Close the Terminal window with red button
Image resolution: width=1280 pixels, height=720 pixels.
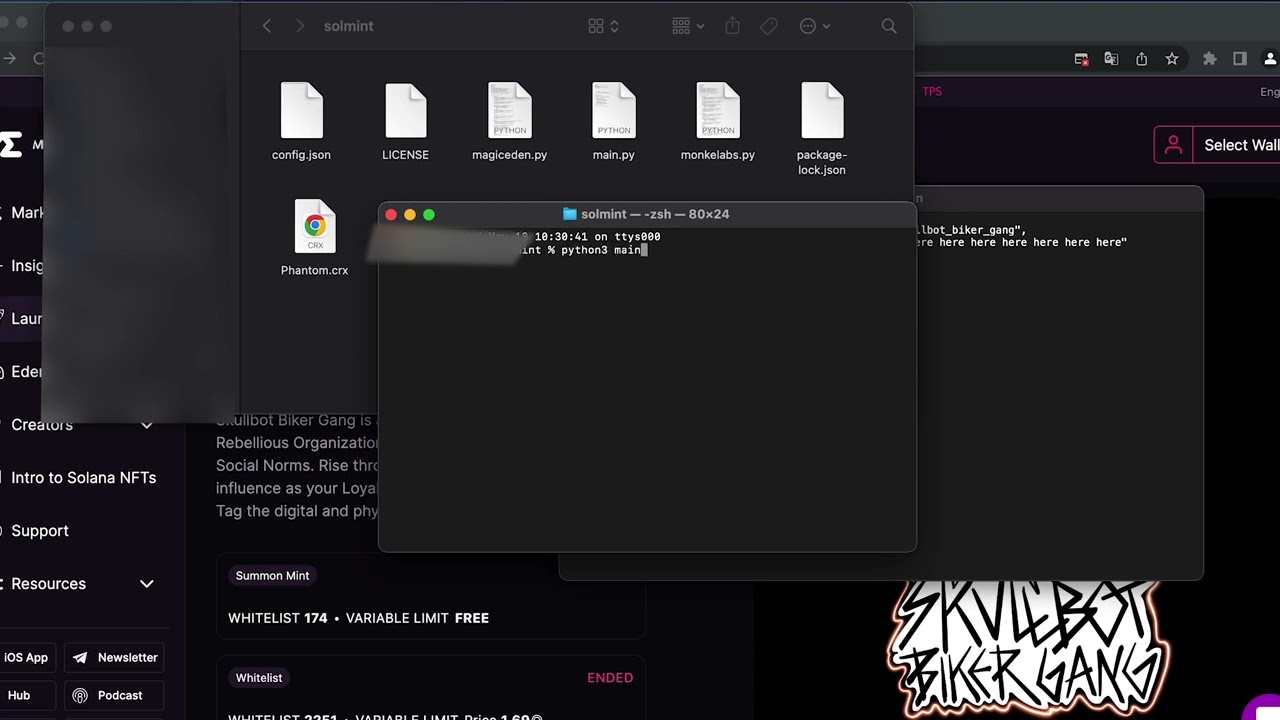point(391,215)
